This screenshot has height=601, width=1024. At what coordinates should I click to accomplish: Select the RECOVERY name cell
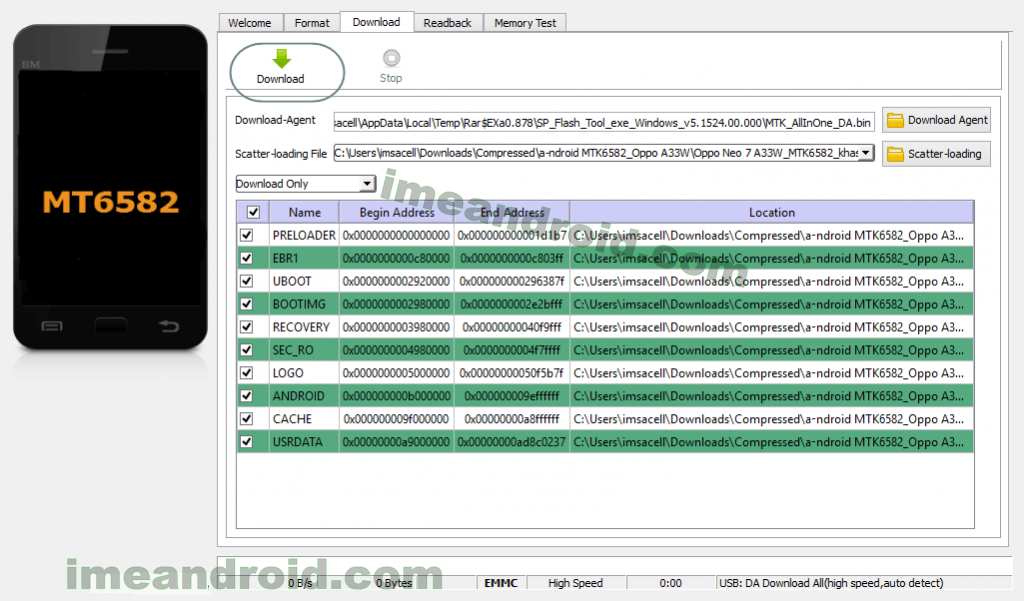[304, 327]
